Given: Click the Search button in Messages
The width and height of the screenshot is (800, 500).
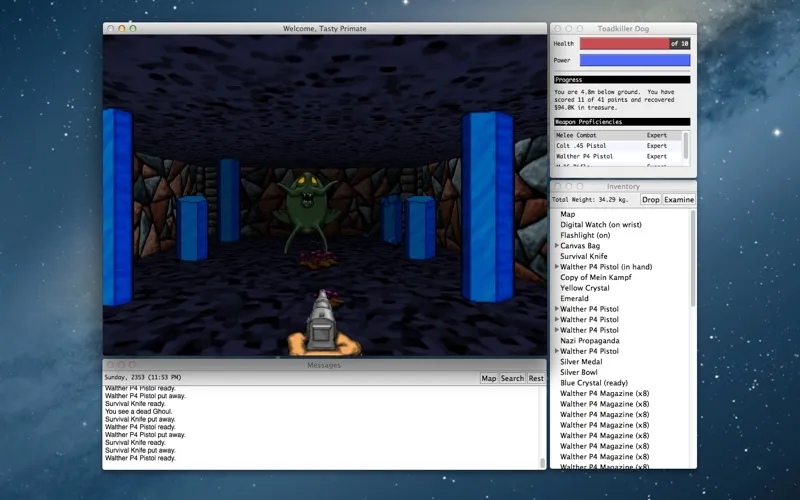Looking at the screenshot, I should pos(512,379).
